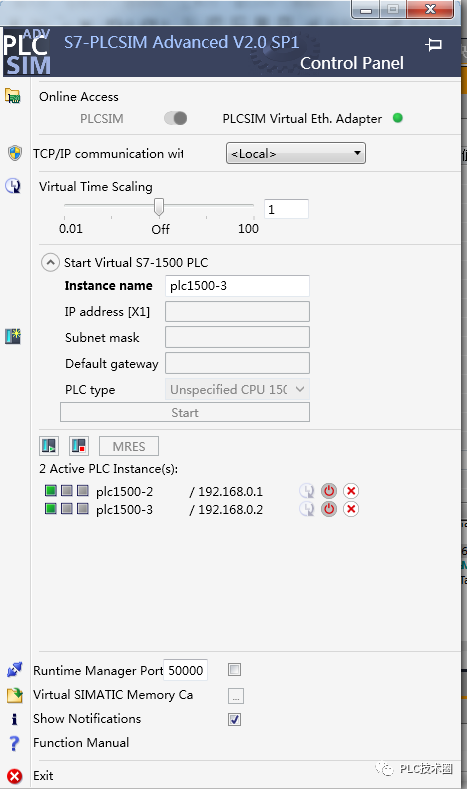This screenshot has width=467, height=789.
Task: Click the Runtime Manager Port arrows icon
Action: coord(15,670)
